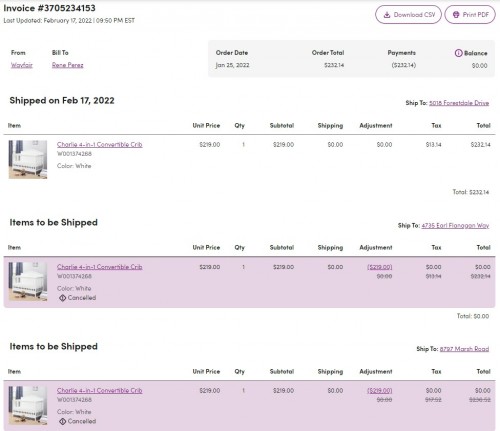Click the Cancelled status icon in last section
The height and width of the screenshot is (431, 500).
(x=62, y=421)
